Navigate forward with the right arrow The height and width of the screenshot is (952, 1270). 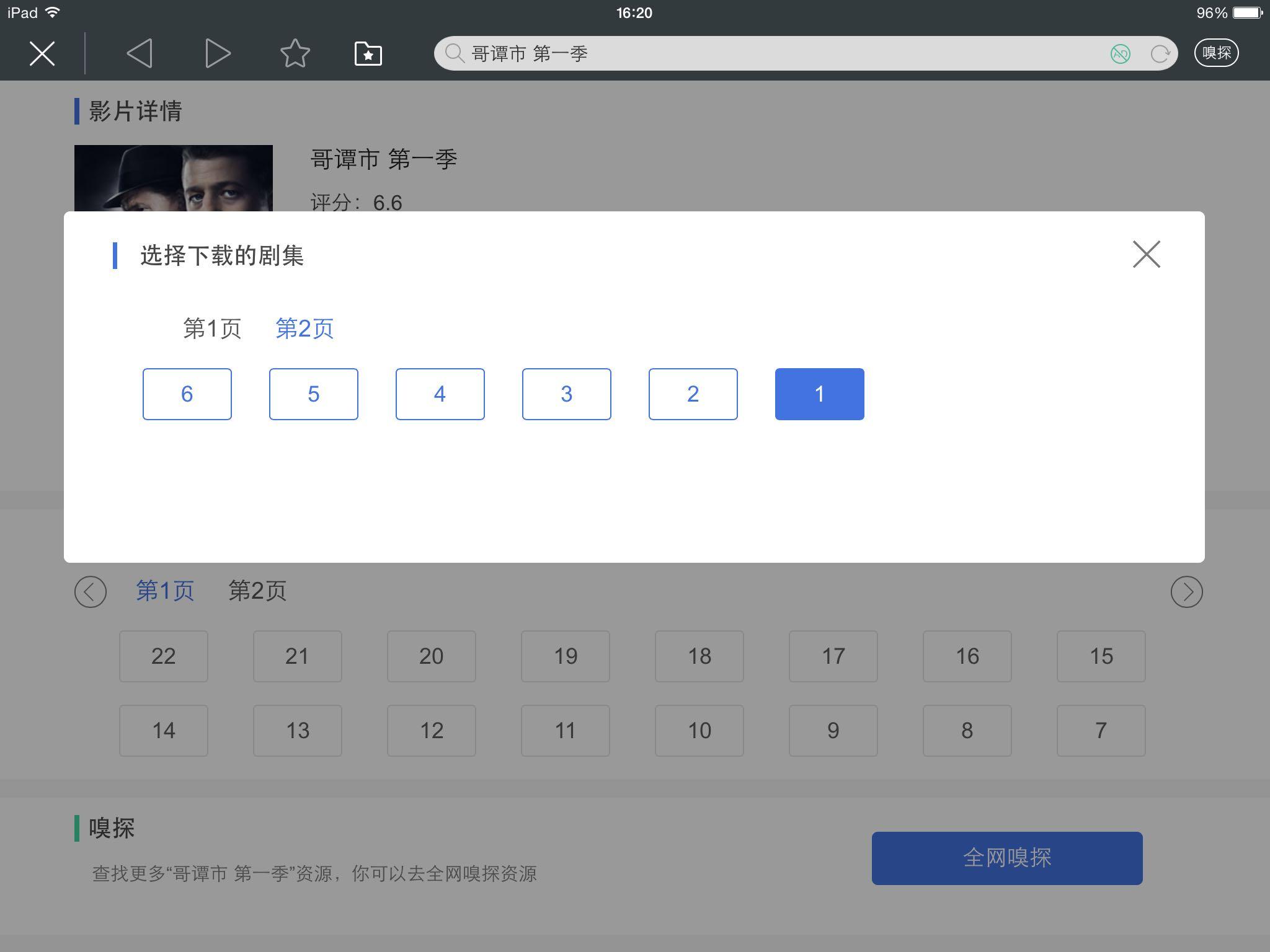click(x=216, y=53)
